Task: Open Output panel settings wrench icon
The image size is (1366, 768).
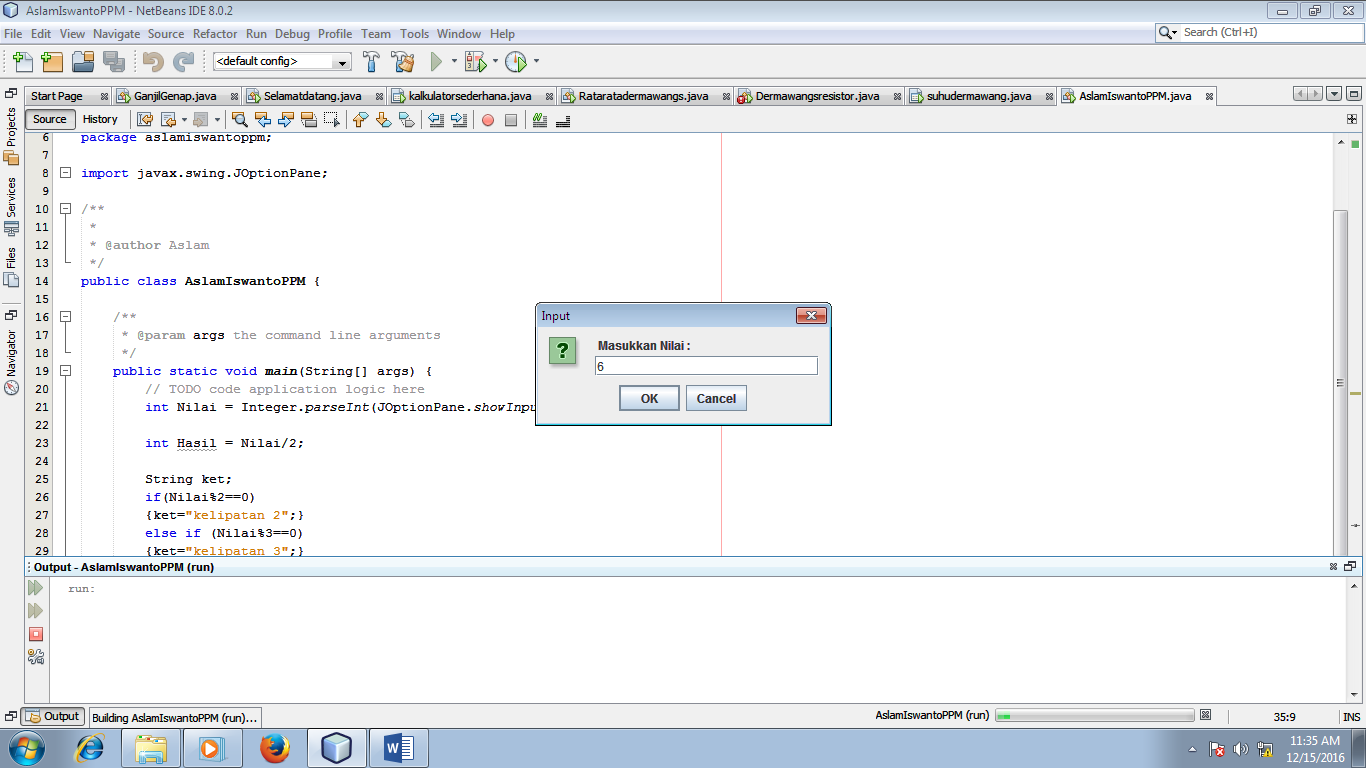Action: pos(36,657)
